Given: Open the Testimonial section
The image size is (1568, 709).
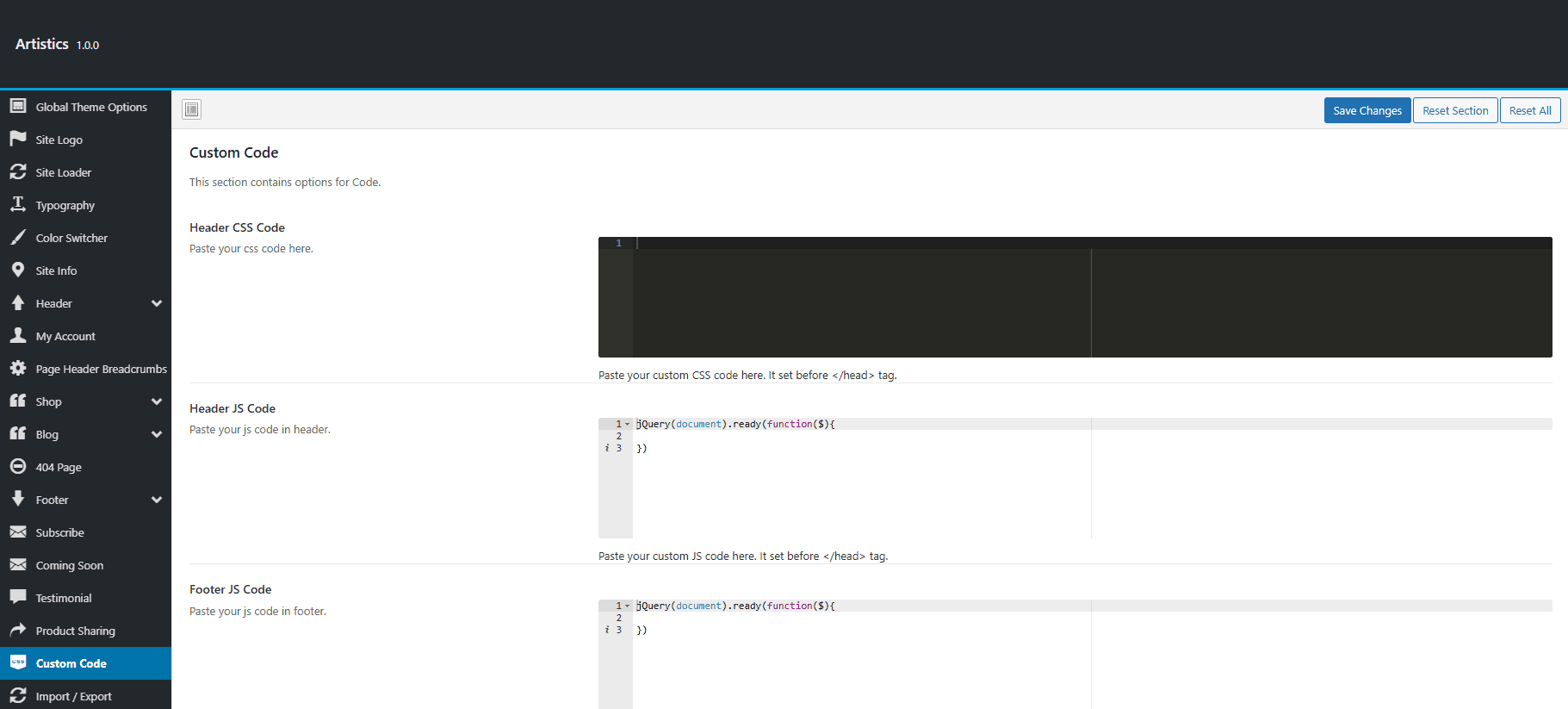Looking at the screenshot, I should point(85,598).
